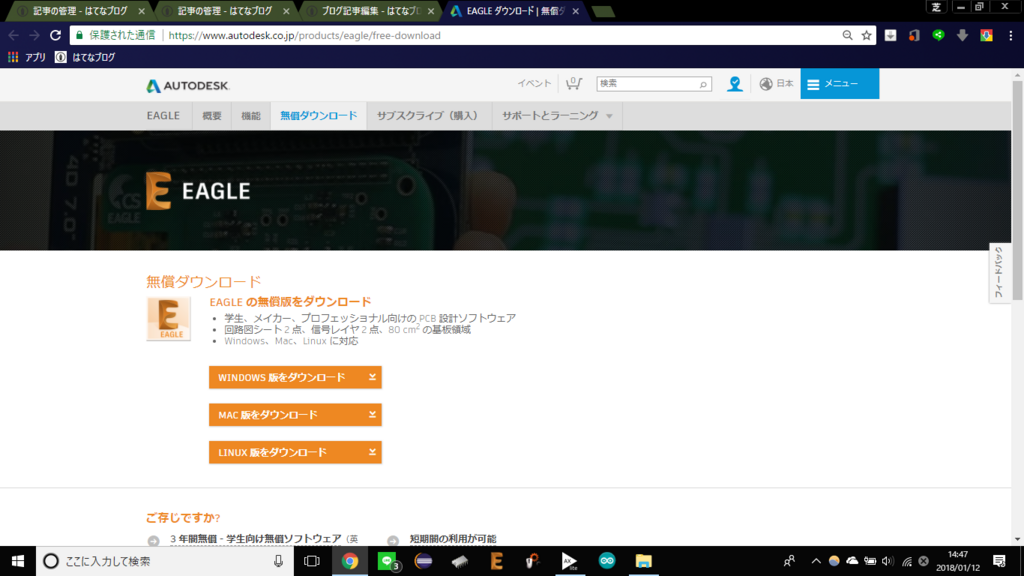Open 3年間無償 - 学生向け無償ソフトウェア link
1024x576 pixels.
pos(255,539)
